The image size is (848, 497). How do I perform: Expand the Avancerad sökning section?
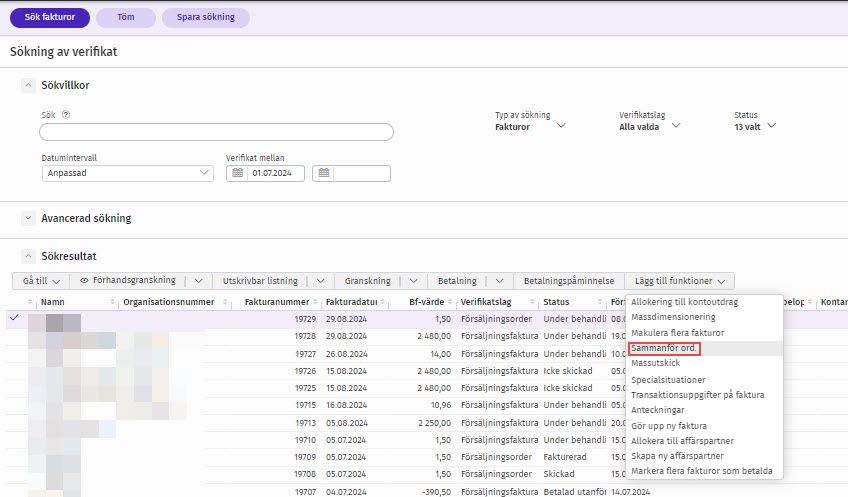[x=28, y=218]
